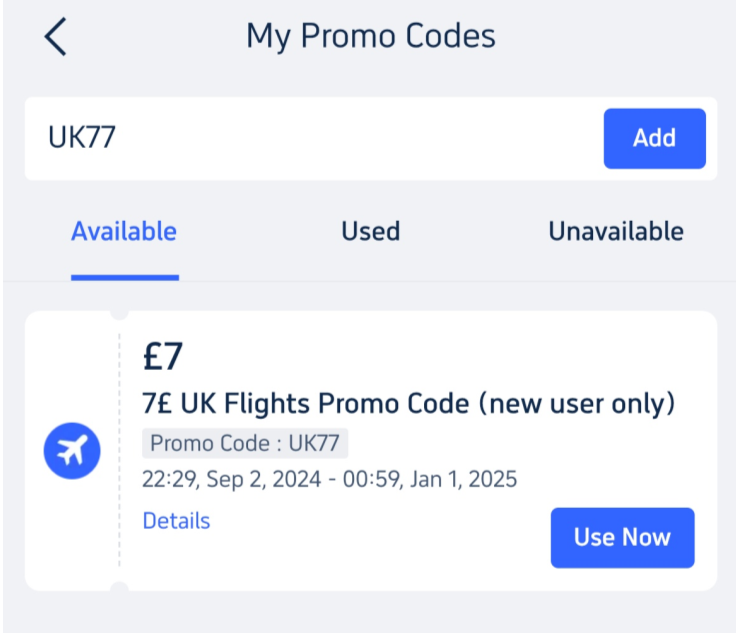Screen dimensions: 736x633
Task: Click the blue airplane flight icon
Action: [72, 451]
